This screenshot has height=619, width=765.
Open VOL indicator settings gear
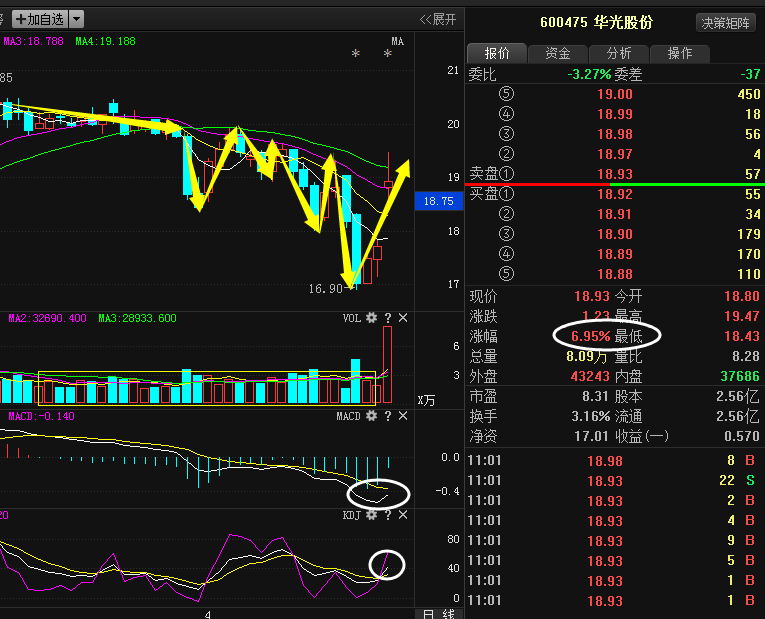371,318
